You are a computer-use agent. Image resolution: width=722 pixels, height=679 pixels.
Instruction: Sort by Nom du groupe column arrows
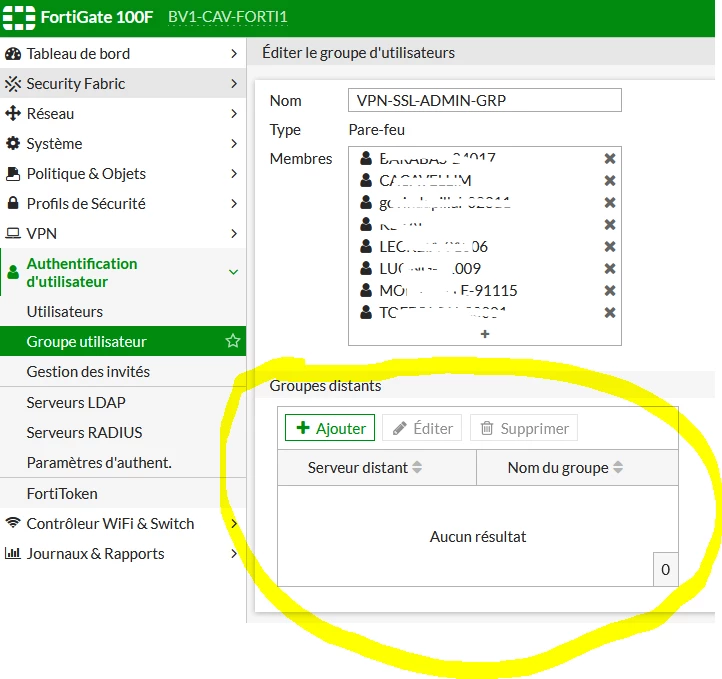618,467
